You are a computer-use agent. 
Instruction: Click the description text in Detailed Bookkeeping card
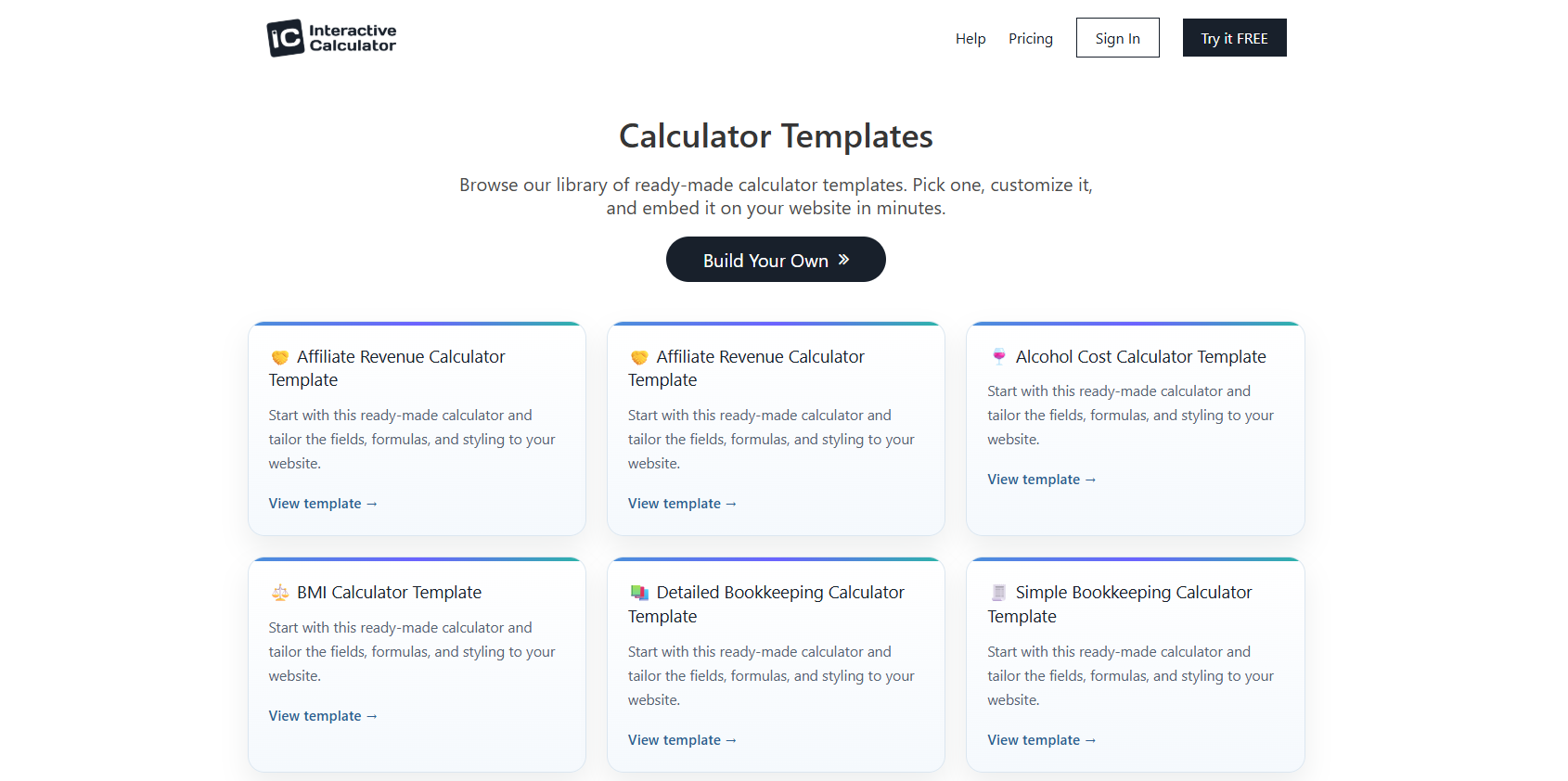click(771, 676)
